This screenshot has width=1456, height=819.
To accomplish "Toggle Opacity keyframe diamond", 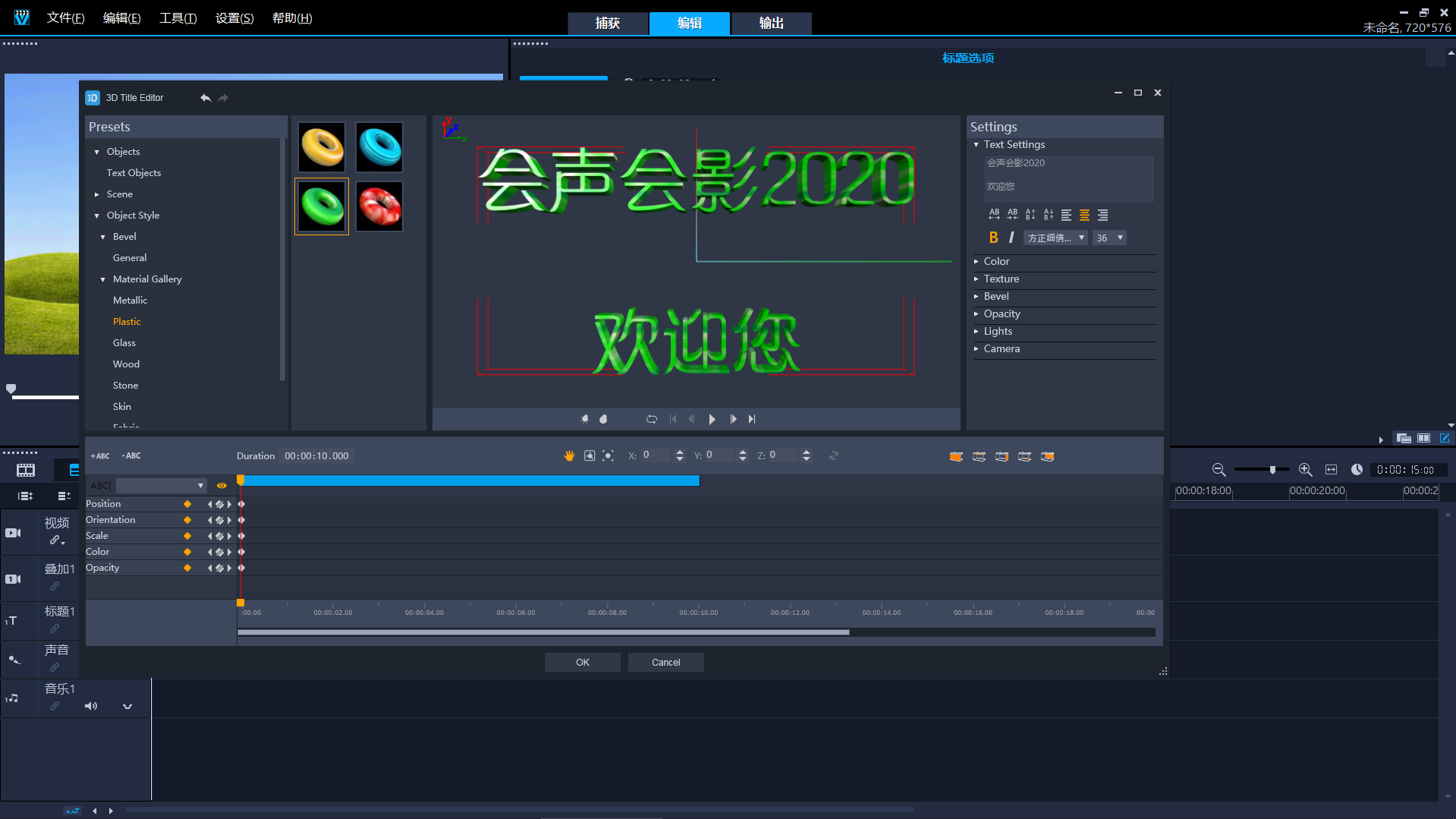I will click(x=187, y=568).
